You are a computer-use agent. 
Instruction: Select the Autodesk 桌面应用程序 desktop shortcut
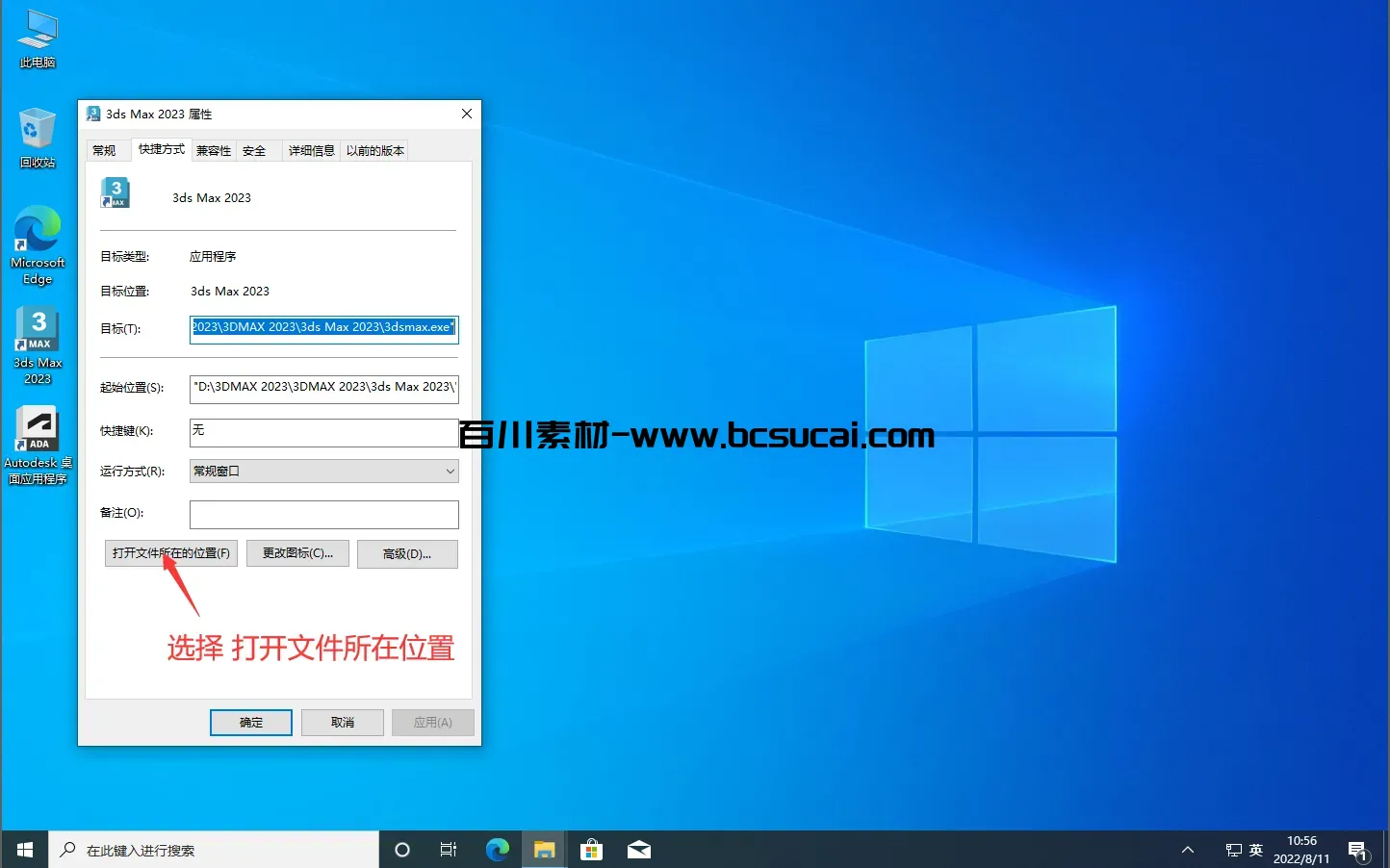coord(38,445)
